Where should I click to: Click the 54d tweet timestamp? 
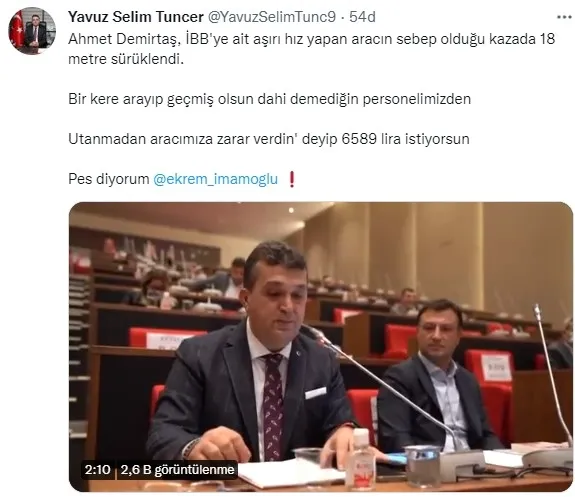click(362, 17)
